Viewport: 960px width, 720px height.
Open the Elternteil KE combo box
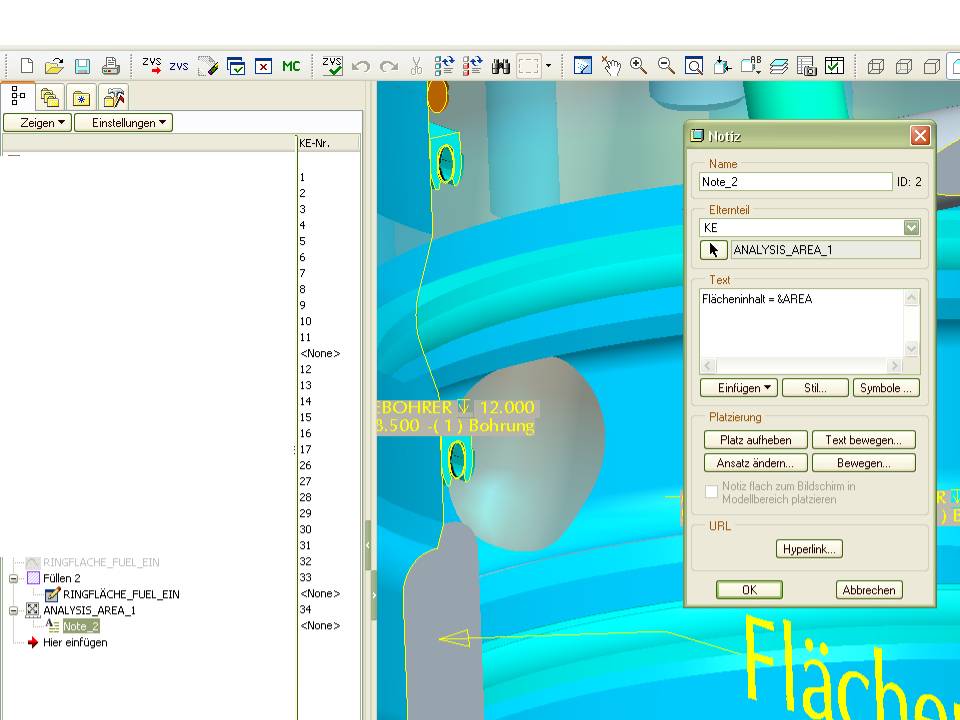coord(809,227)
